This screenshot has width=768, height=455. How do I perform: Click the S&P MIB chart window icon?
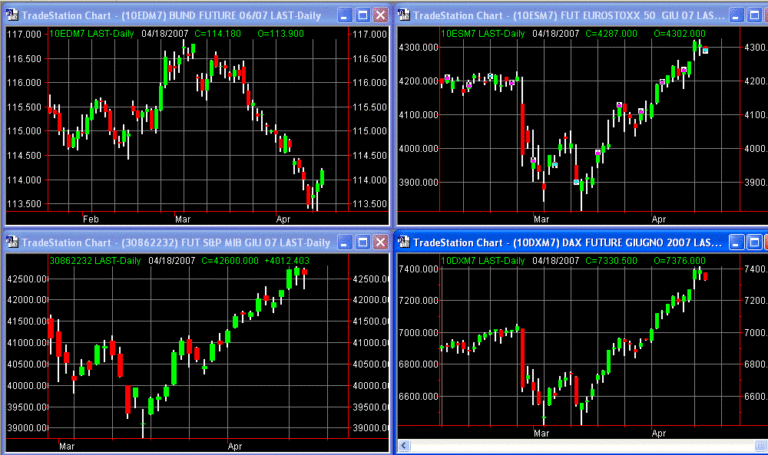(x=11, y=243)
